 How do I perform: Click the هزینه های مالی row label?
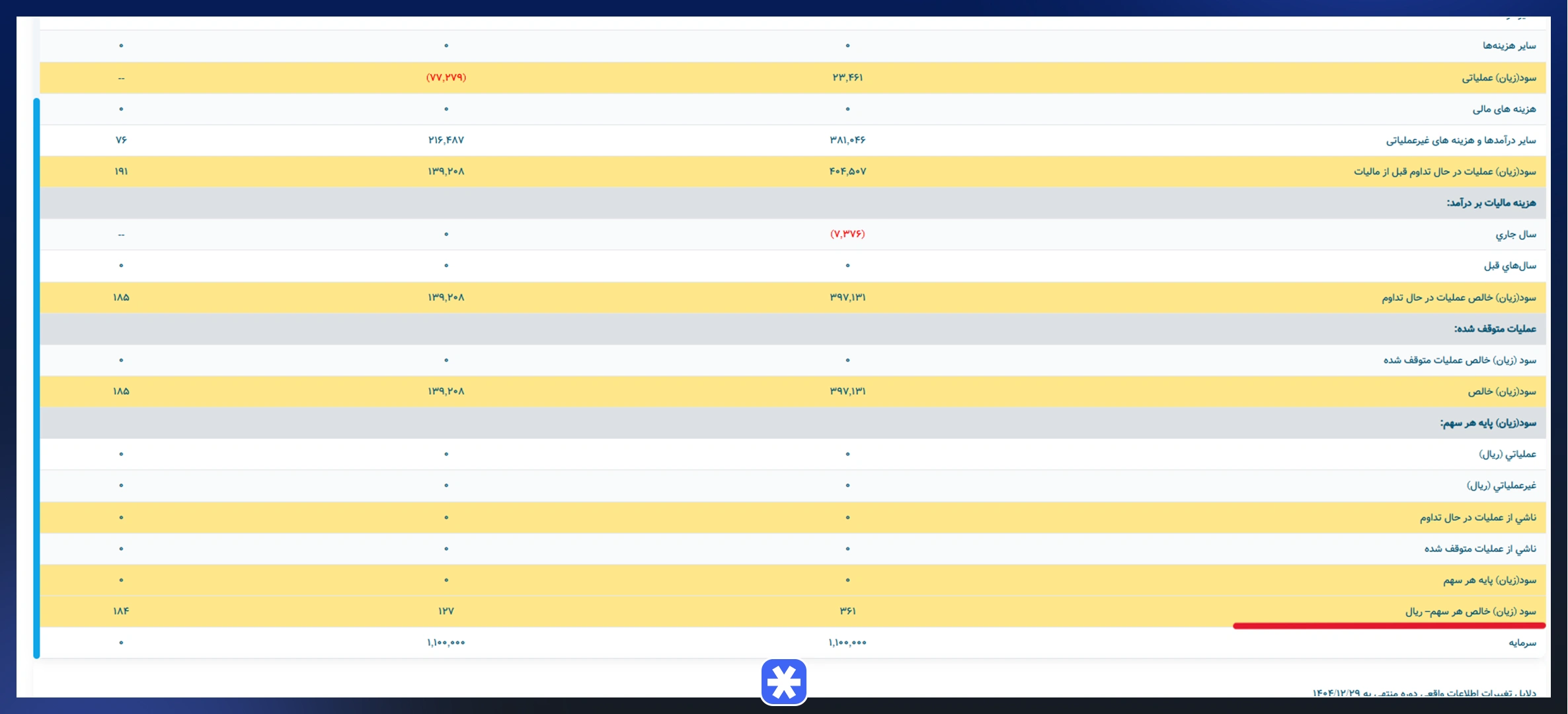click(1504, 109)
